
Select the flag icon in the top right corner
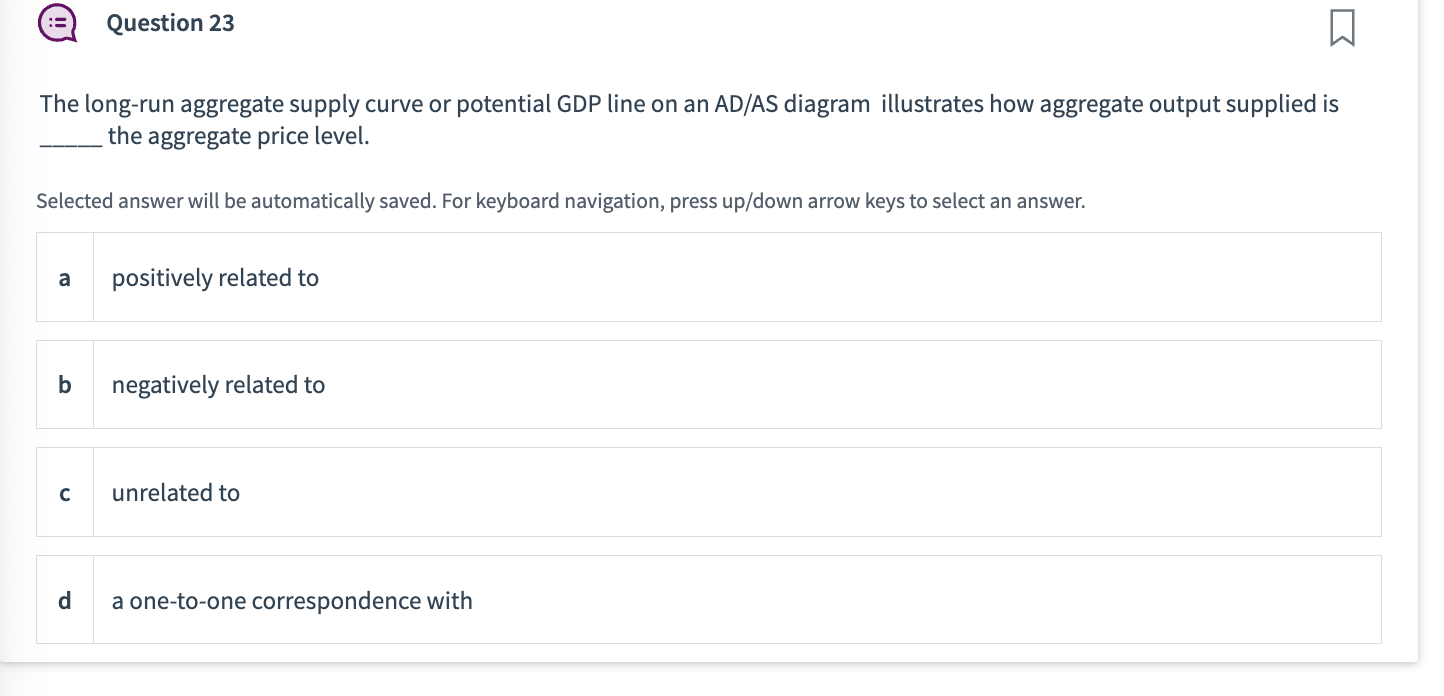click(1343, 29)
